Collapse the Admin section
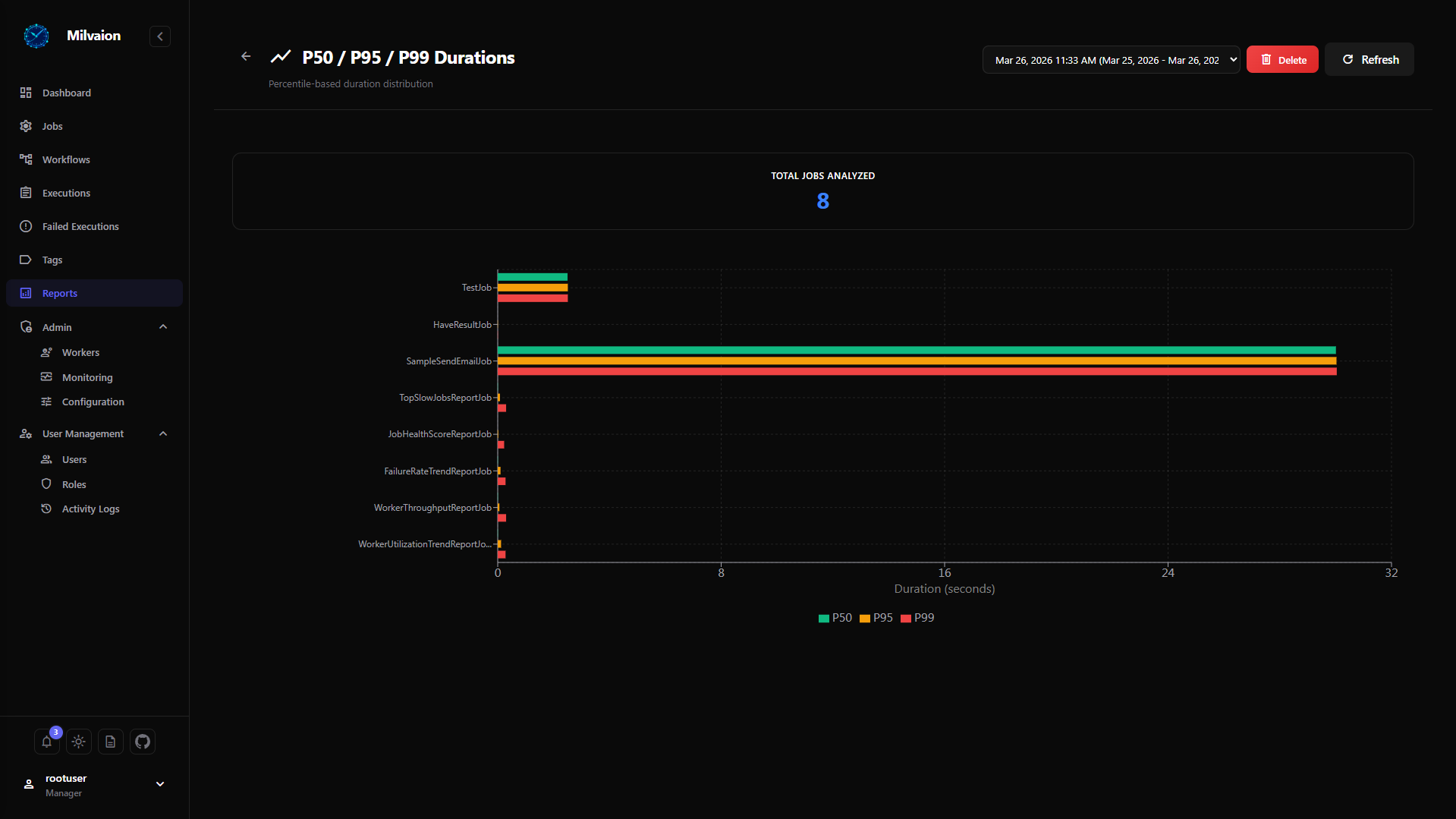1456x819 pixels. [x=162, y=326]
